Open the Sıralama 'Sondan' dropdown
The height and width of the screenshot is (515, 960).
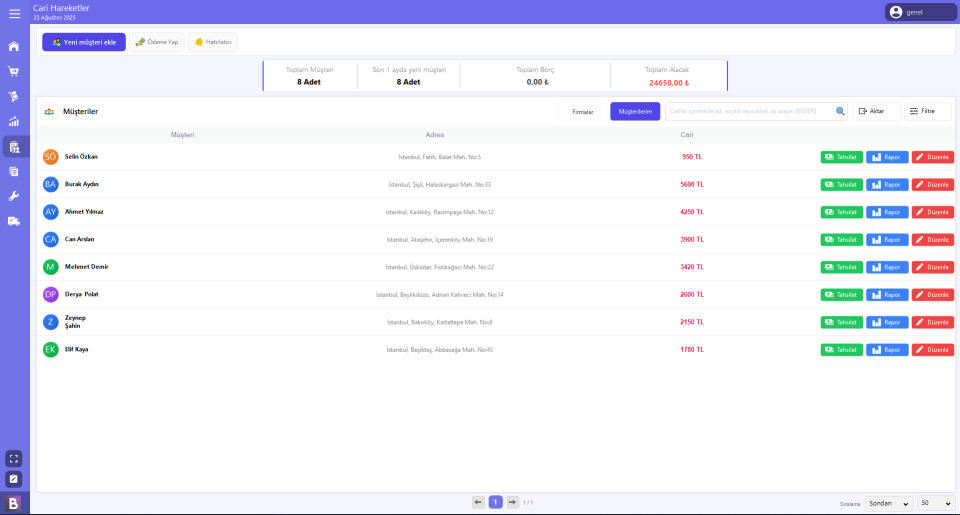click(888, 503)
